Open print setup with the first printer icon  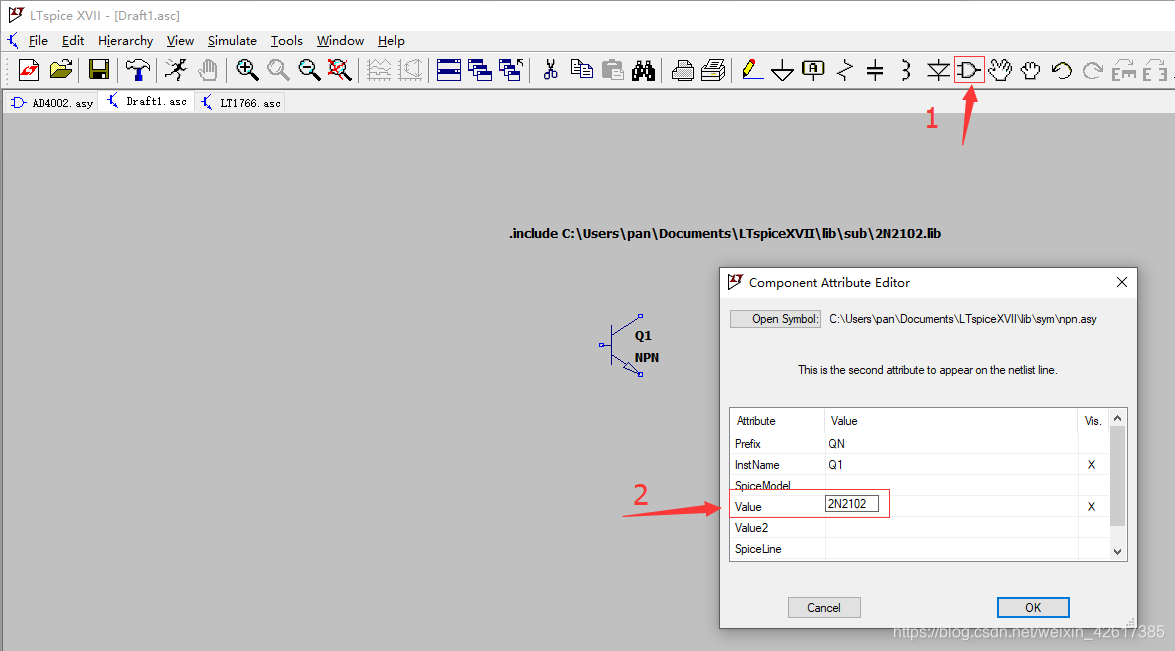[682, 70]
